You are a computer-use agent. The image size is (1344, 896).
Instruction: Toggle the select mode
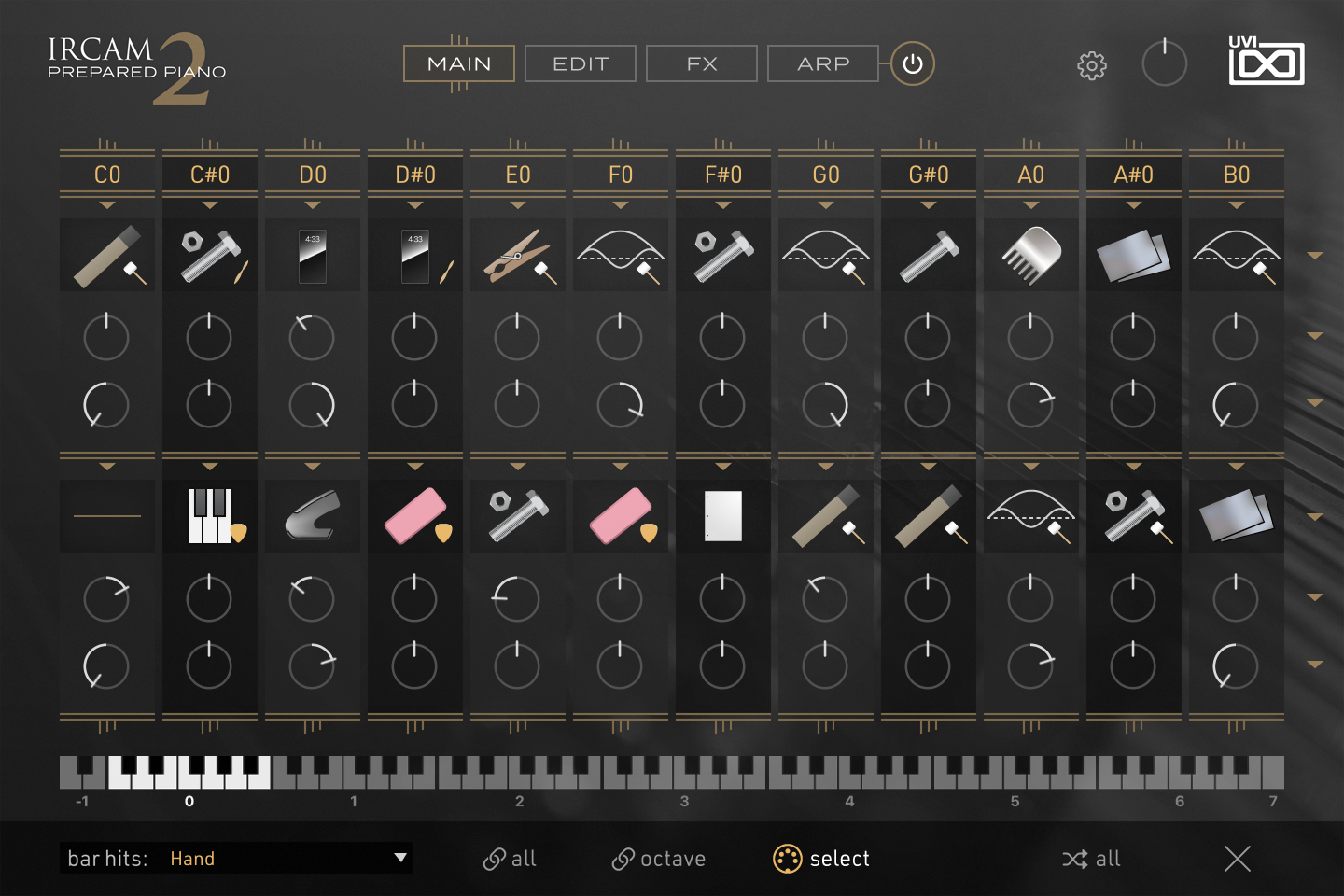[x=821, y=859]
